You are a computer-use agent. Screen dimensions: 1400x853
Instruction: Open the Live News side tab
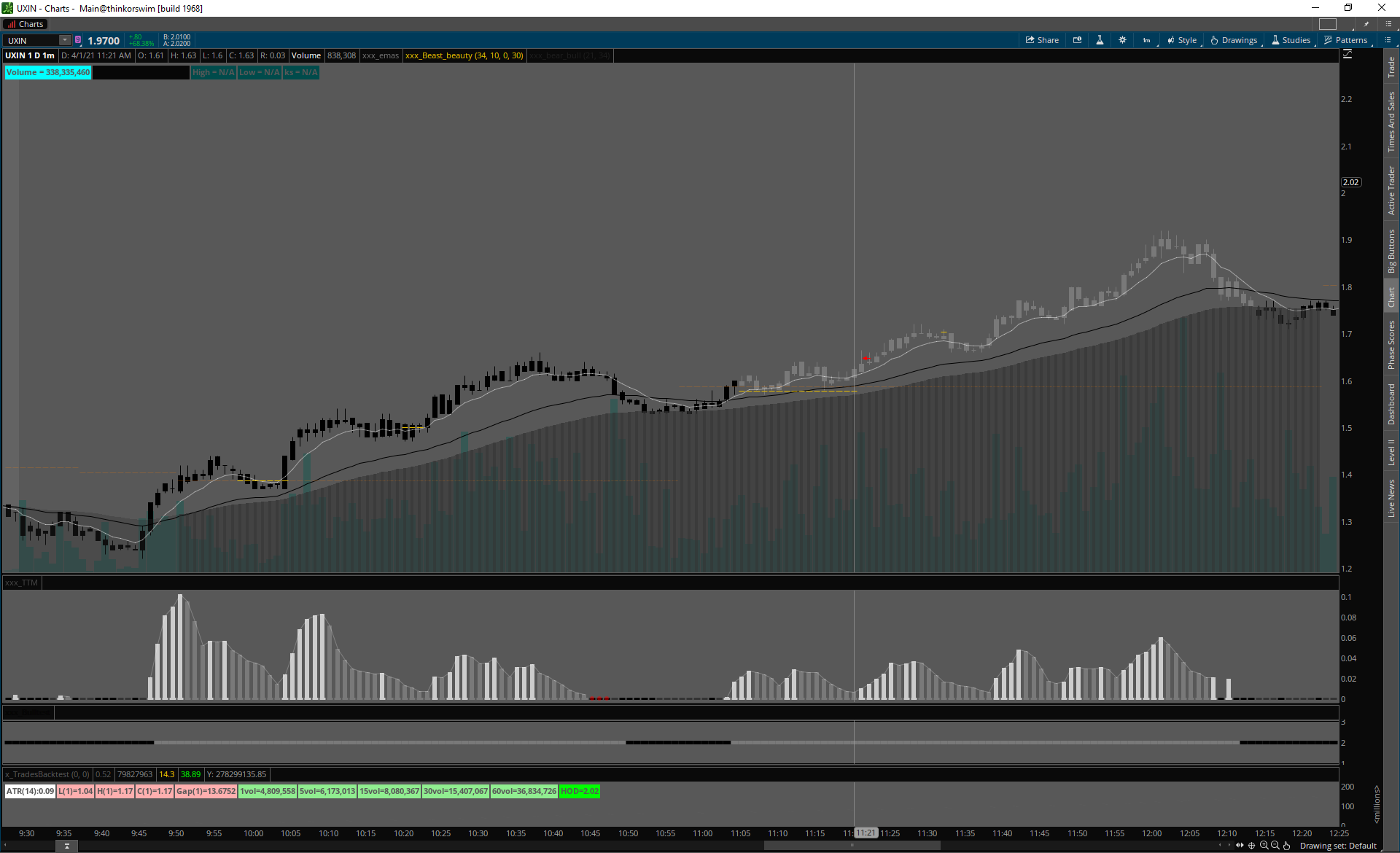(x=1391, y=499)
